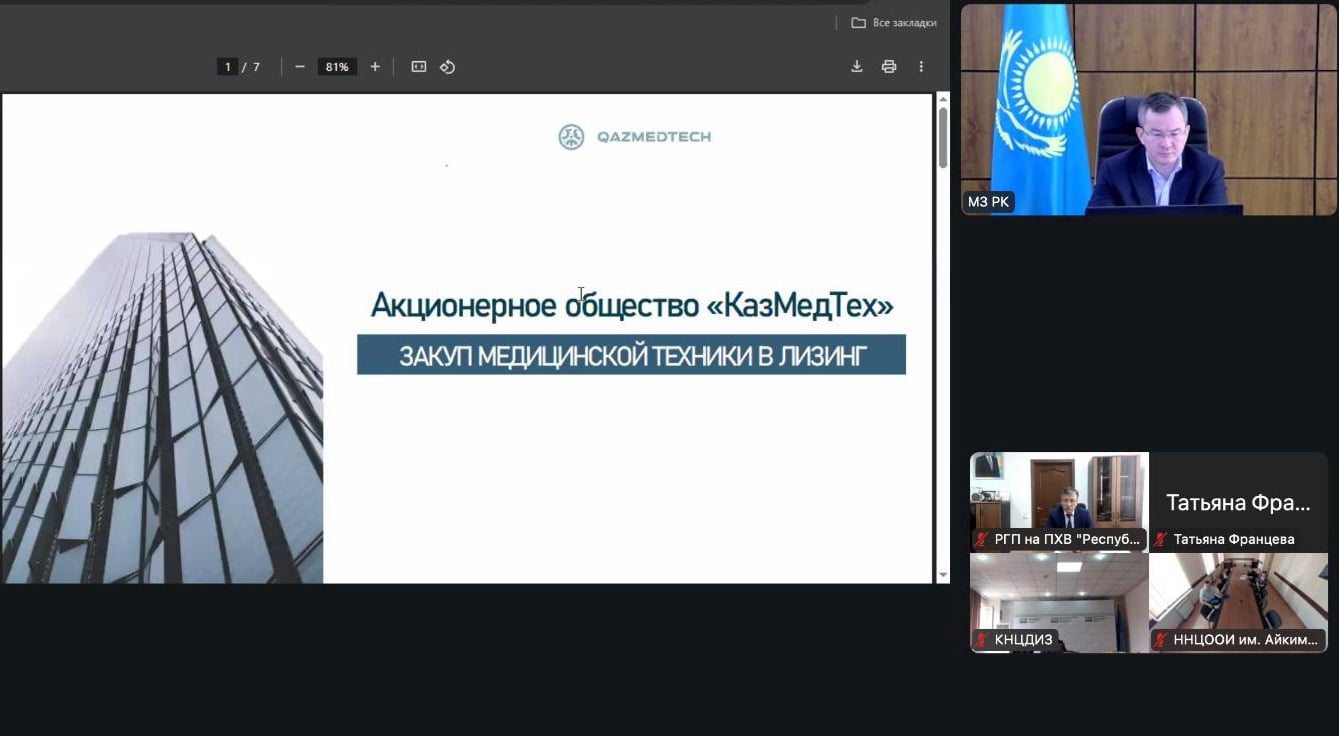This screenshot has width=1339, height=736.
Task: Select the ННЦООИ им. Айкимбаева video tile
Action: tap(1238, 603)
